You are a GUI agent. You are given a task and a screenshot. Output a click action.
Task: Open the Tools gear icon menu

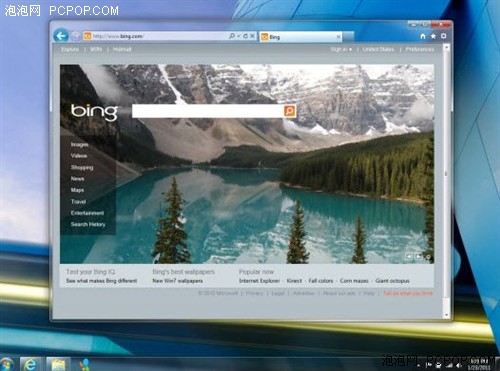pos(443,36)
